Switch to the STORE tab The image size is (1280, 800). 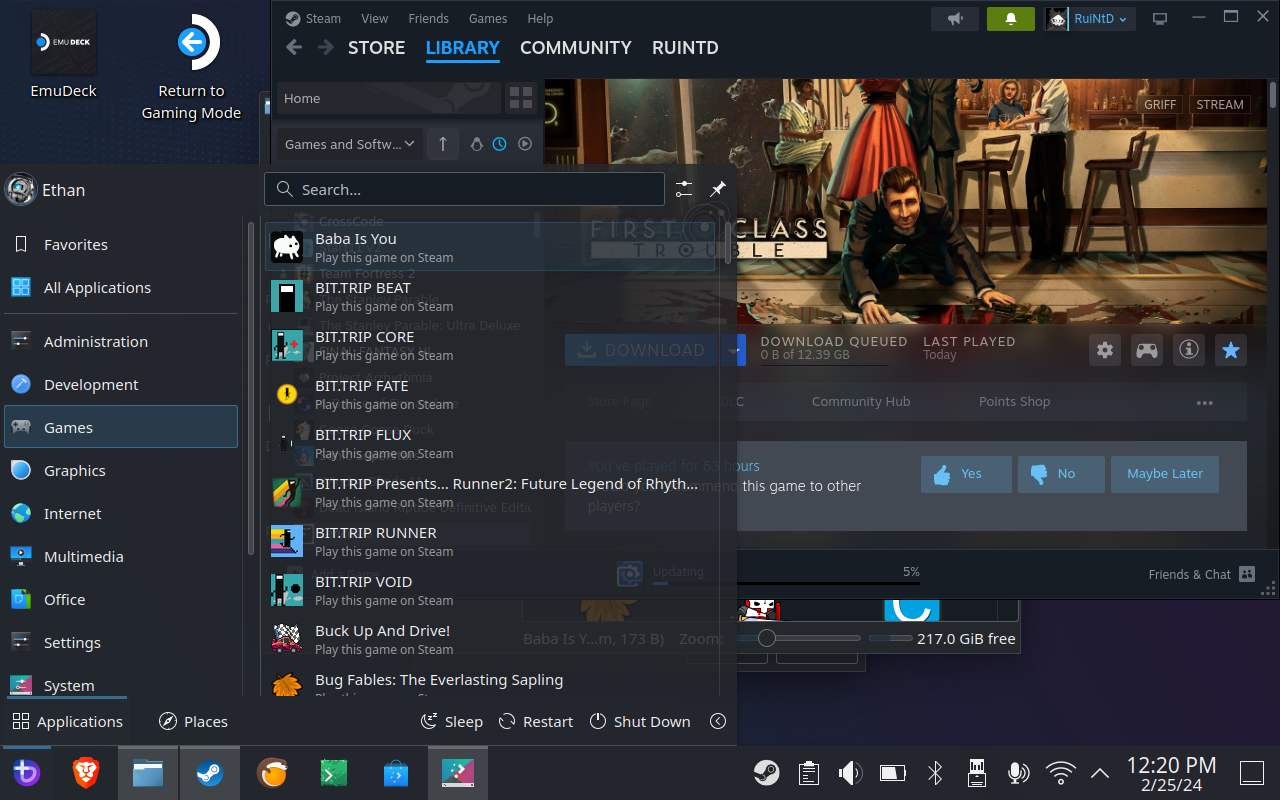coord(376,48)
